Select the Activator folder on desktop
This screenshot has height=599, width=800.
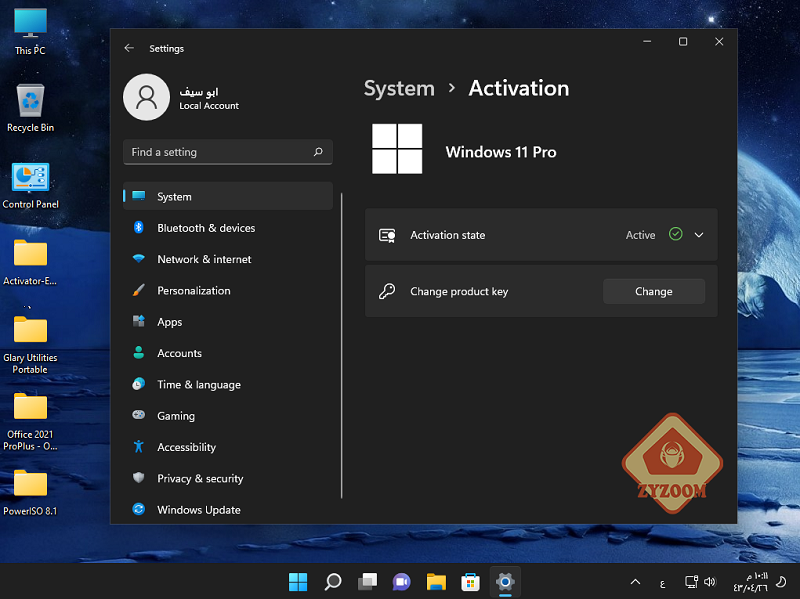pos(30,262)
